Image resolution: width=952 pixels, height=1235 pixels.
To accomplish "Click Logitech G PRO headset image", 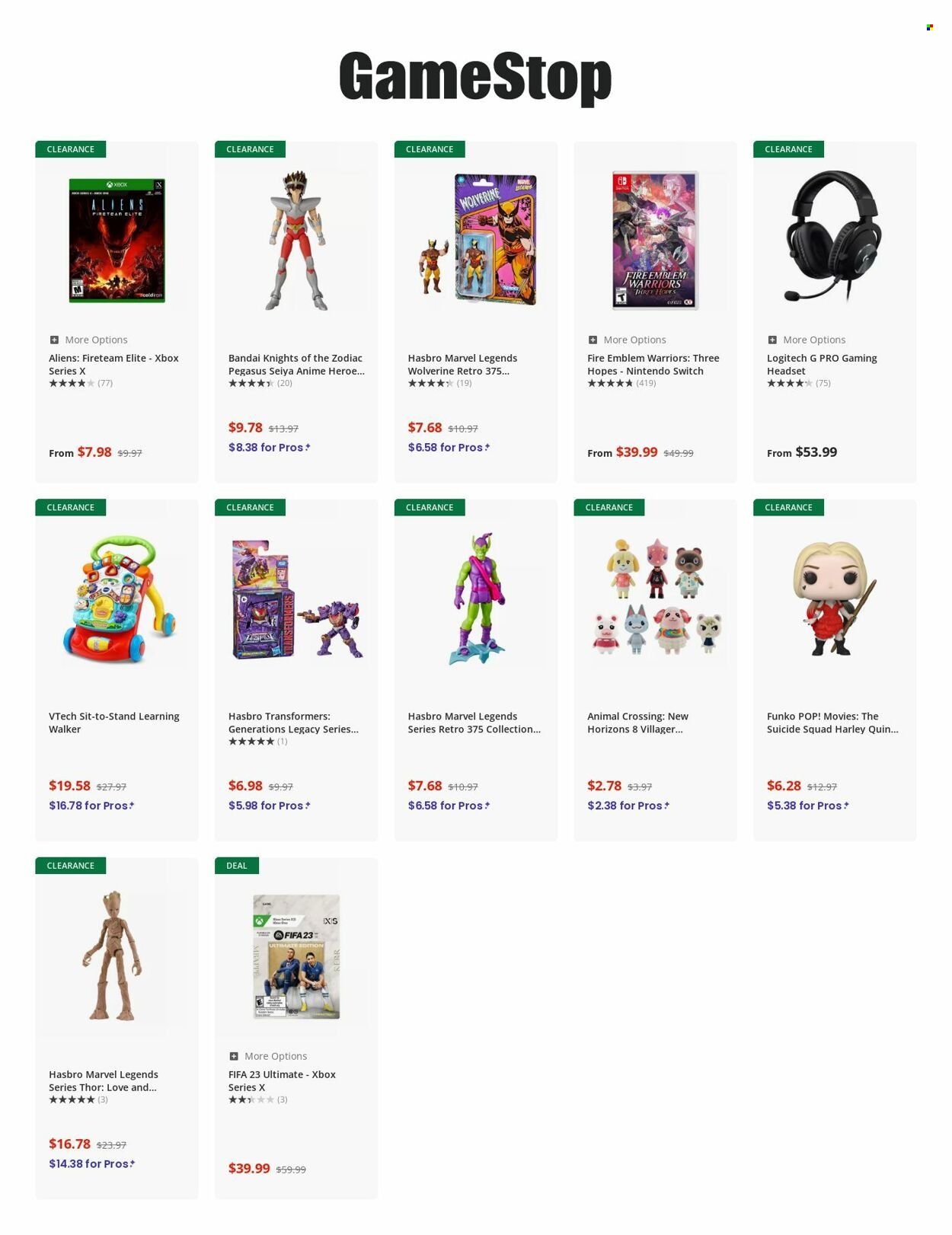I will click(834, 237).
